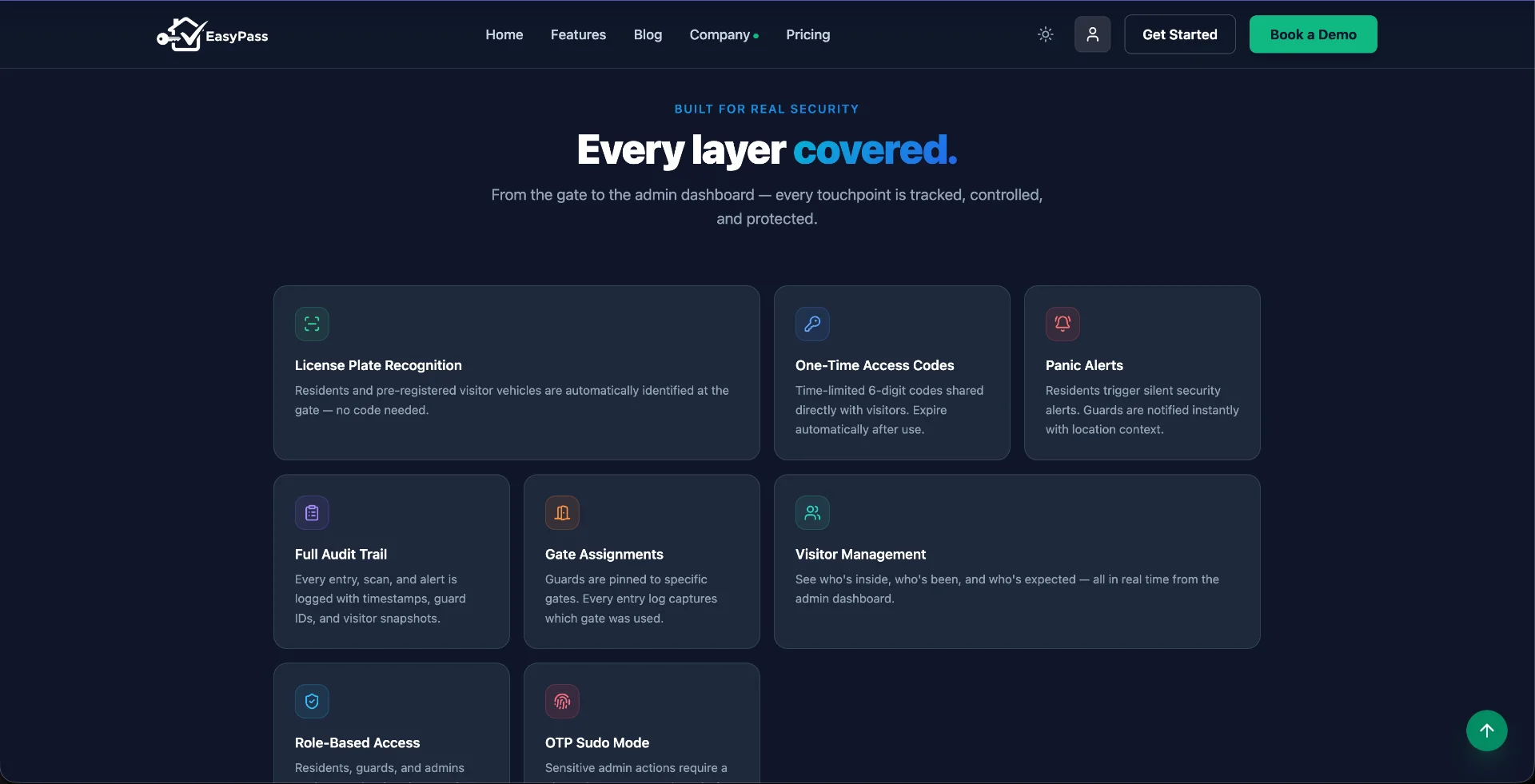Open the user account icon button
This screenshot has height=784, width=1535.
[1092, 34]
